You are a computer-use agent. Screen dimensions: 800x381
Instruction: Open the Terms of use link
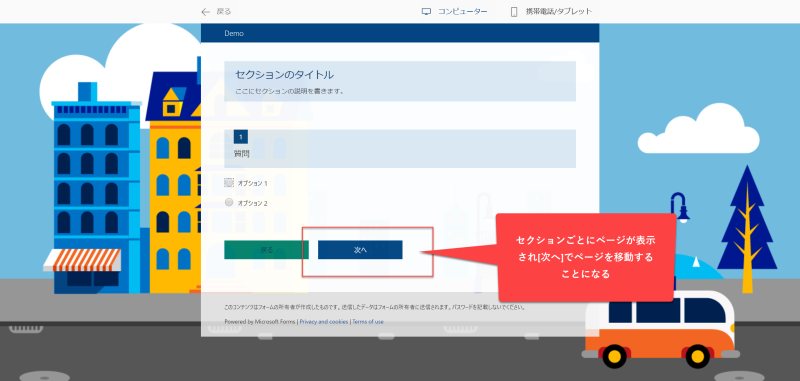tap(368, 322)
